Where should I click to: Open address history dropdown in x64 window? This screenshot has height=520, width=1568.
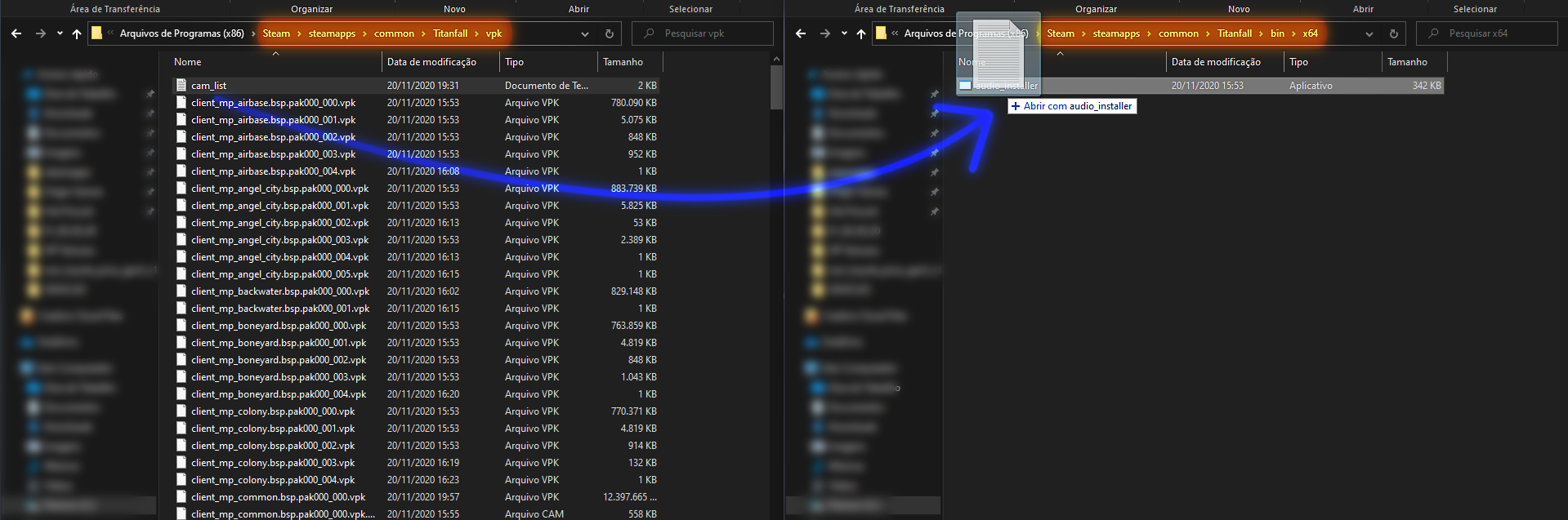point(1369,33)
